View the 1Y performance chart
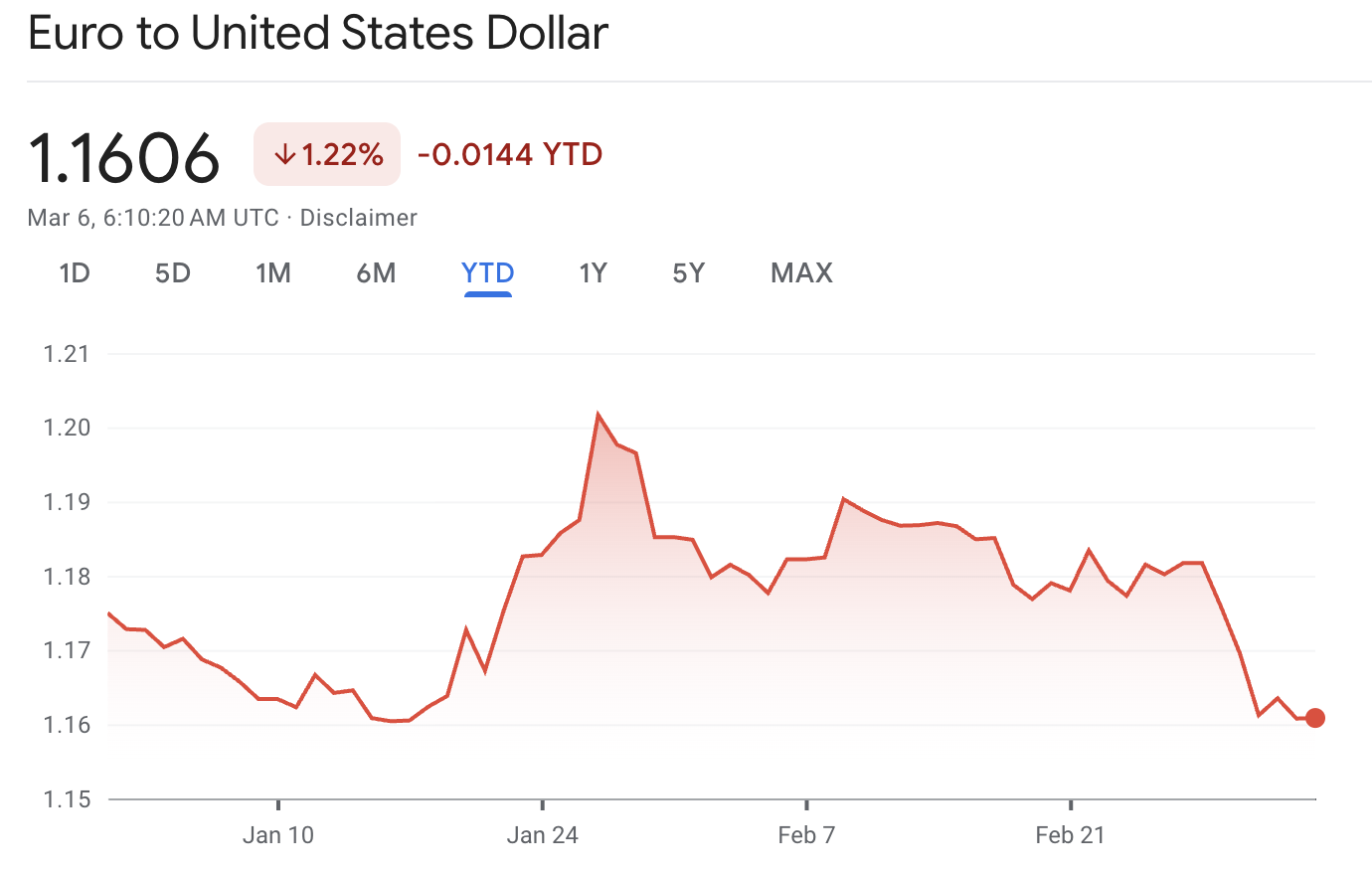1372x875 pixels. point(592,272)
